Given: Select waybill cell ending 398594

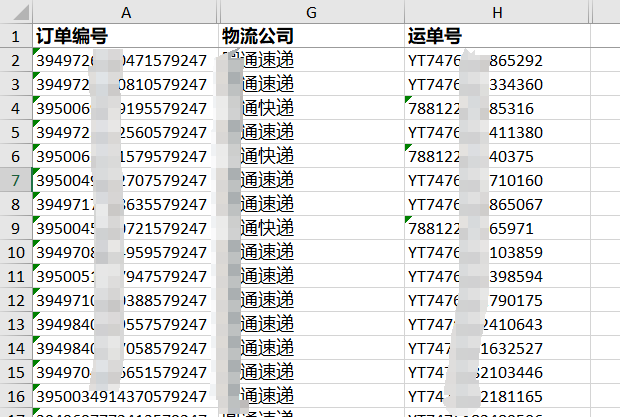Looking at the screenshot, I should 497,276.
